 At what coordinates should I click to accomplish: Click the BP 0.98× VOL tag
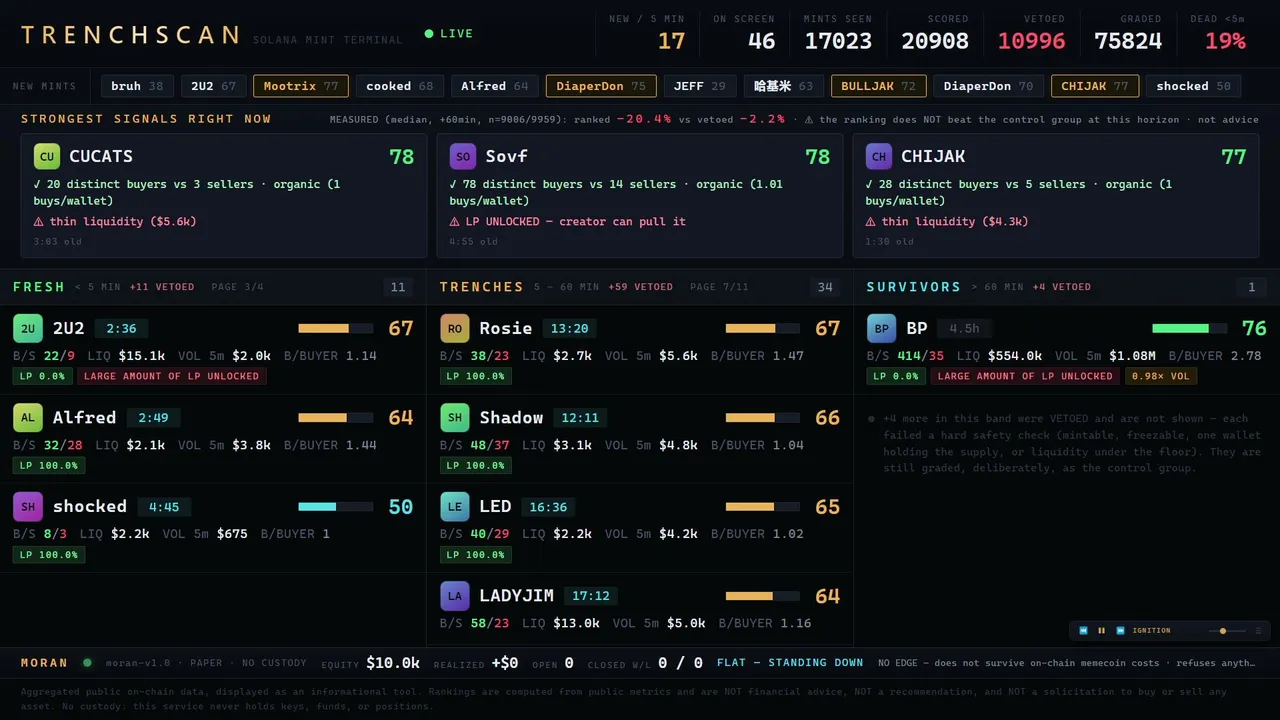pyautogui.click(x=1161, y=376)
